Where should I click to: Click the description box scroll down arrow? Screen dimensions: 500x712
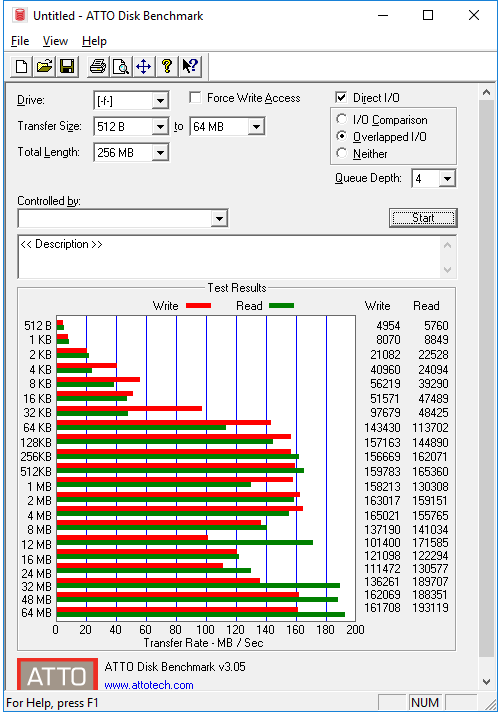click(447, 270)
